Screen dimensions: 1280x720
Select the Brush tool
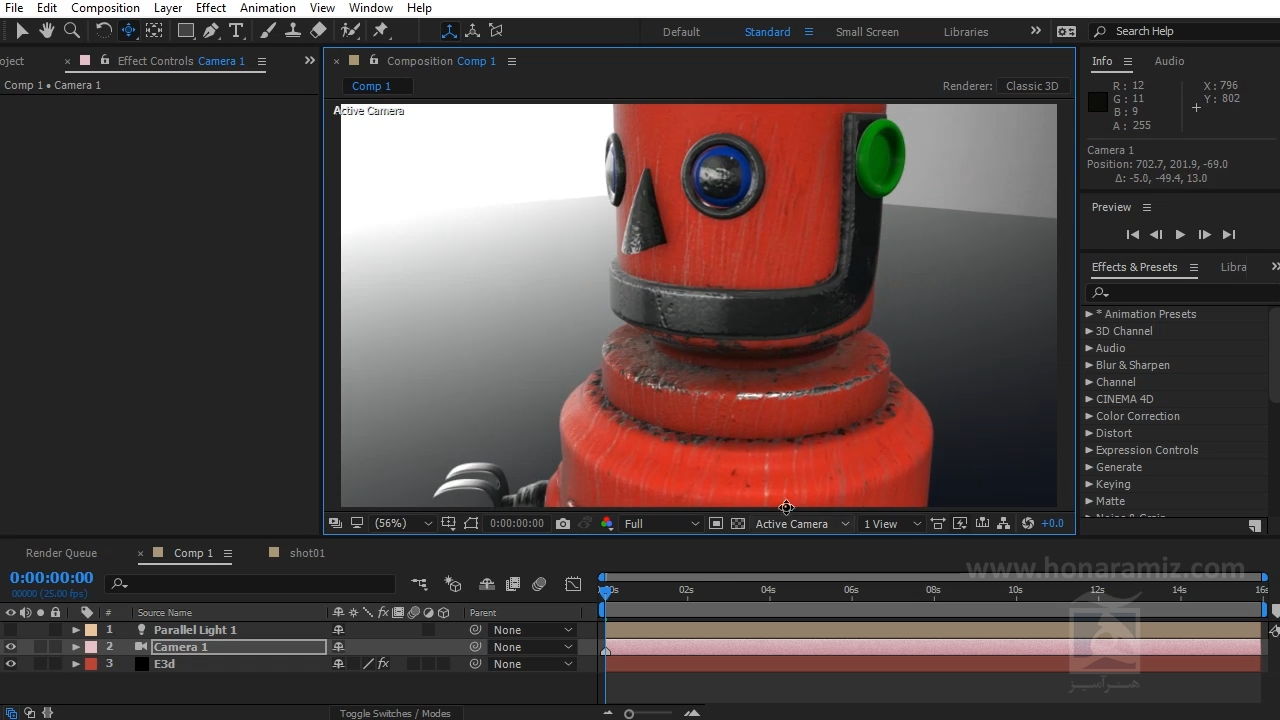(268, 31)
